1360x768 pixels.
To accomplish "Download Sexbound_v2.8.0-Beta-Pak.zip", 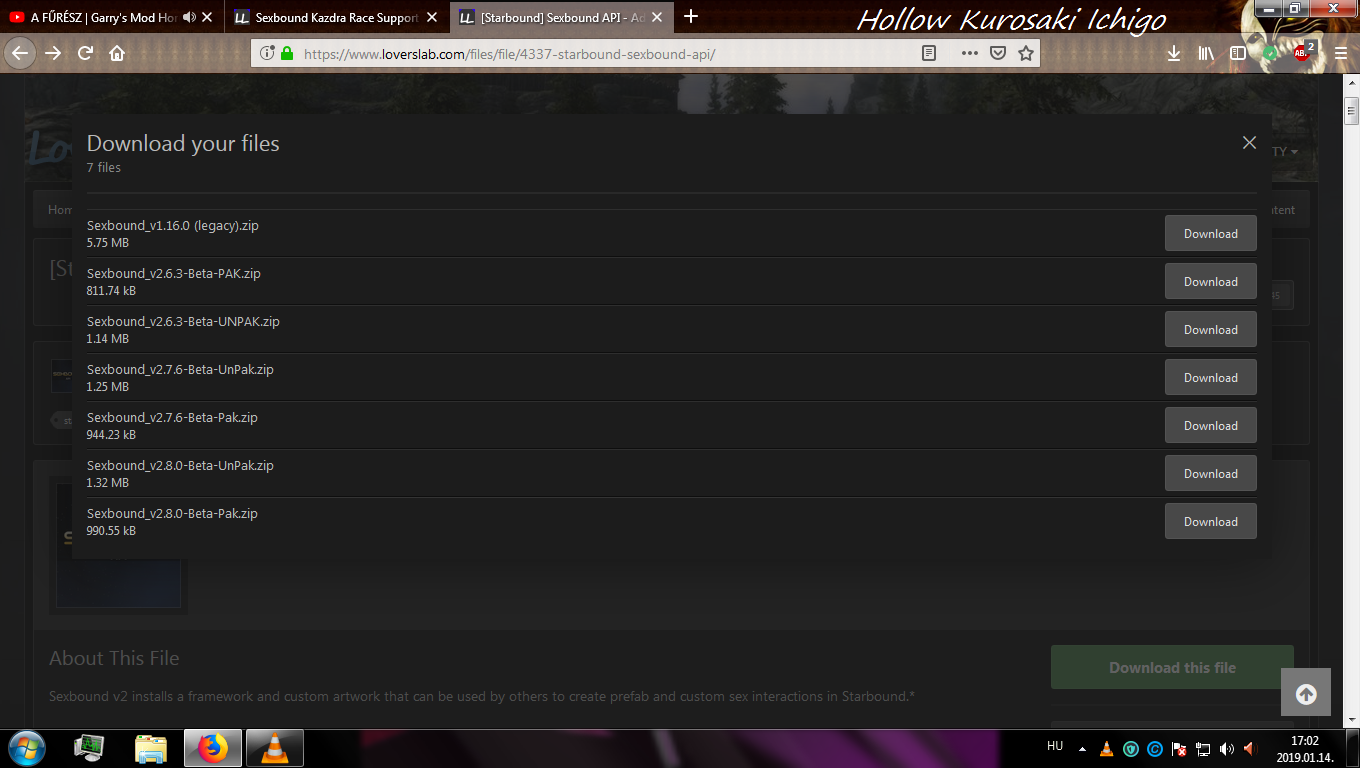I will tap(1210, 521).
